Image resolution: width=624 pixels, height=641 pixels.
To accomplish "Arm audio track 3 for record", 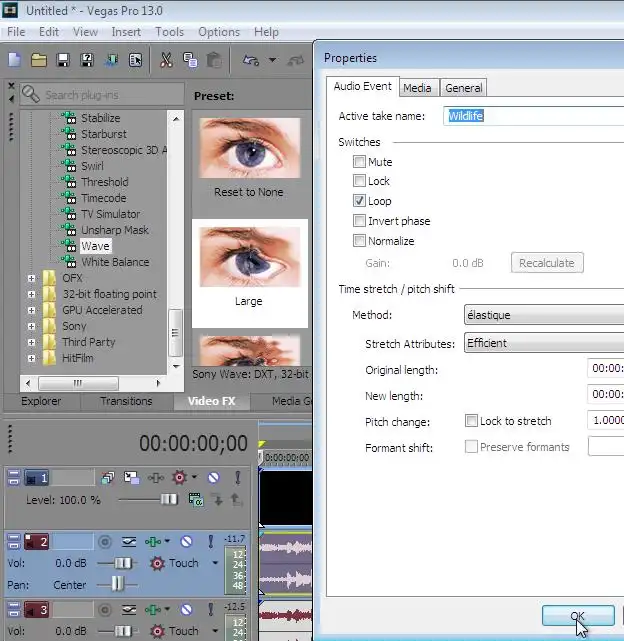I will click(x=105, y=610).
